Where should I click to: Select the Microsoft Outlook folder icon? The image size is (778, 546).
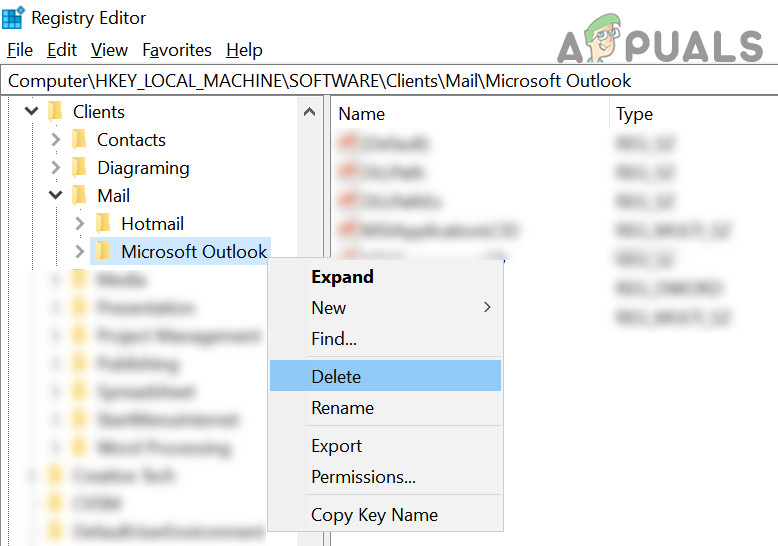(103, 251)
